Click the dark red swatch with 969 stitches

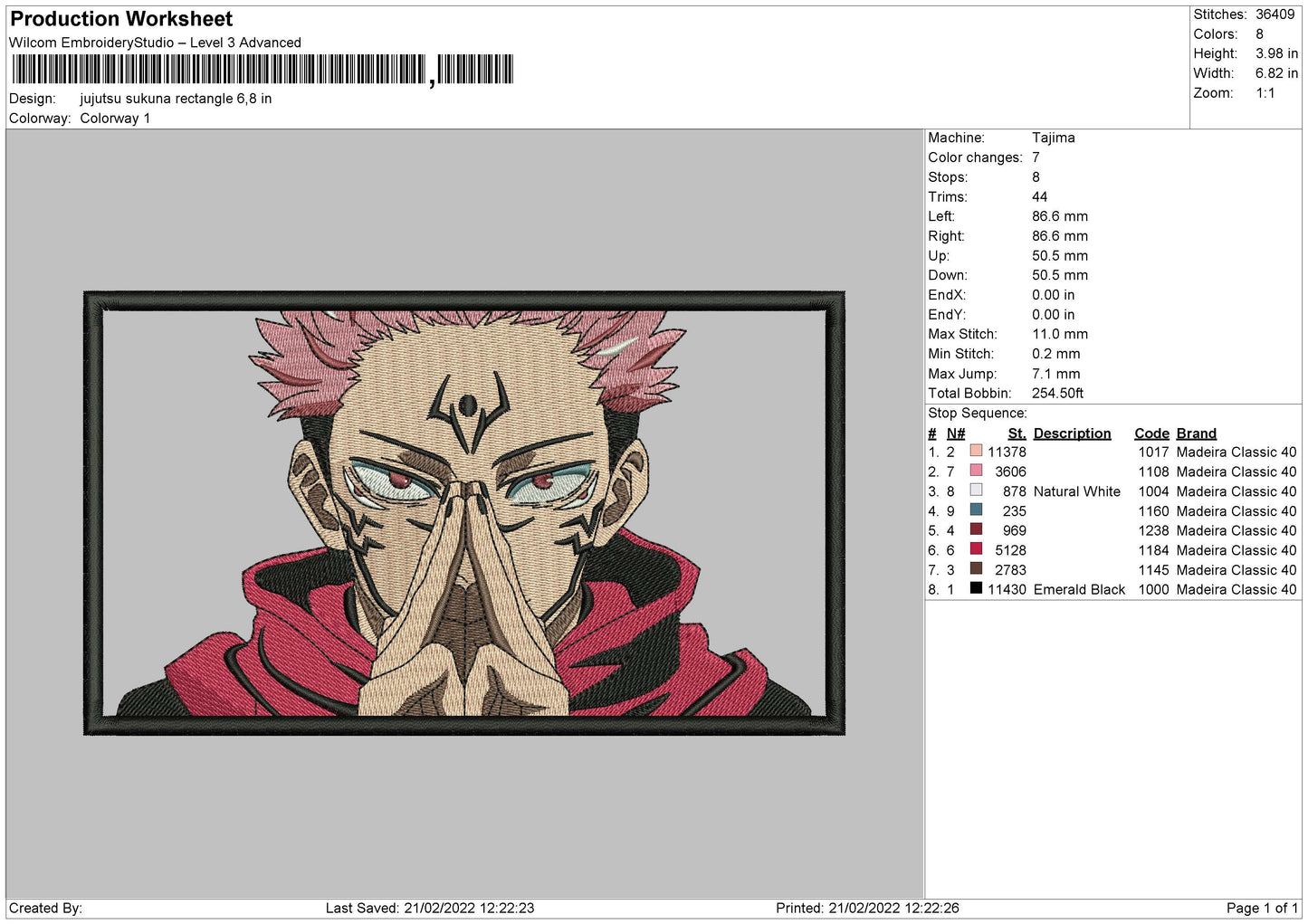(x=976, y=529)
